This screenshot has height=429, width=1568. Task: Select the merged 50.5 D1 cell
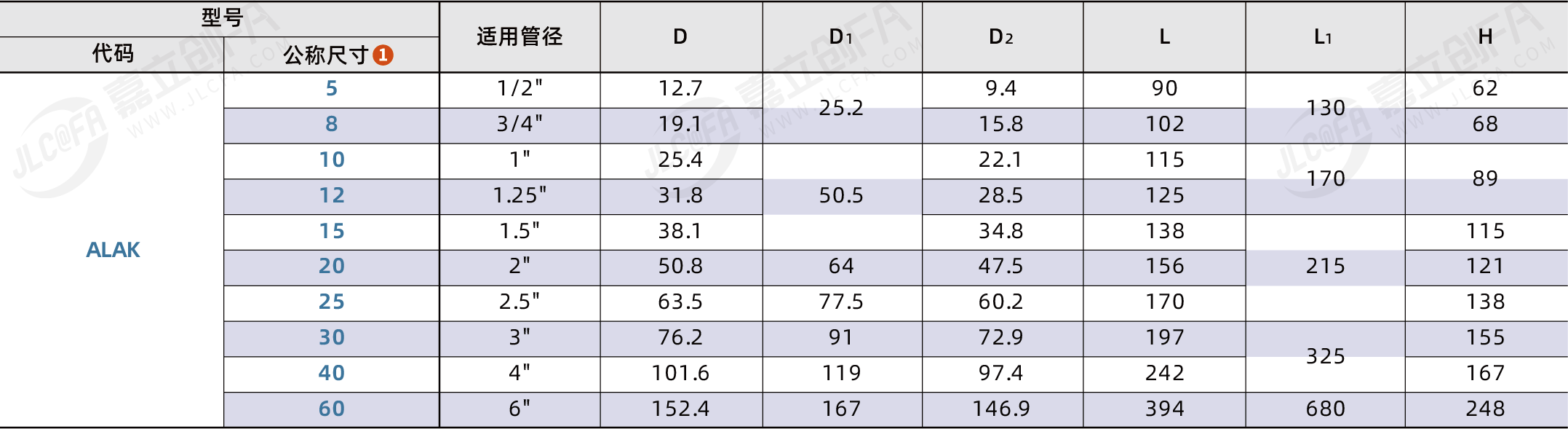click(x=841, y=196)
